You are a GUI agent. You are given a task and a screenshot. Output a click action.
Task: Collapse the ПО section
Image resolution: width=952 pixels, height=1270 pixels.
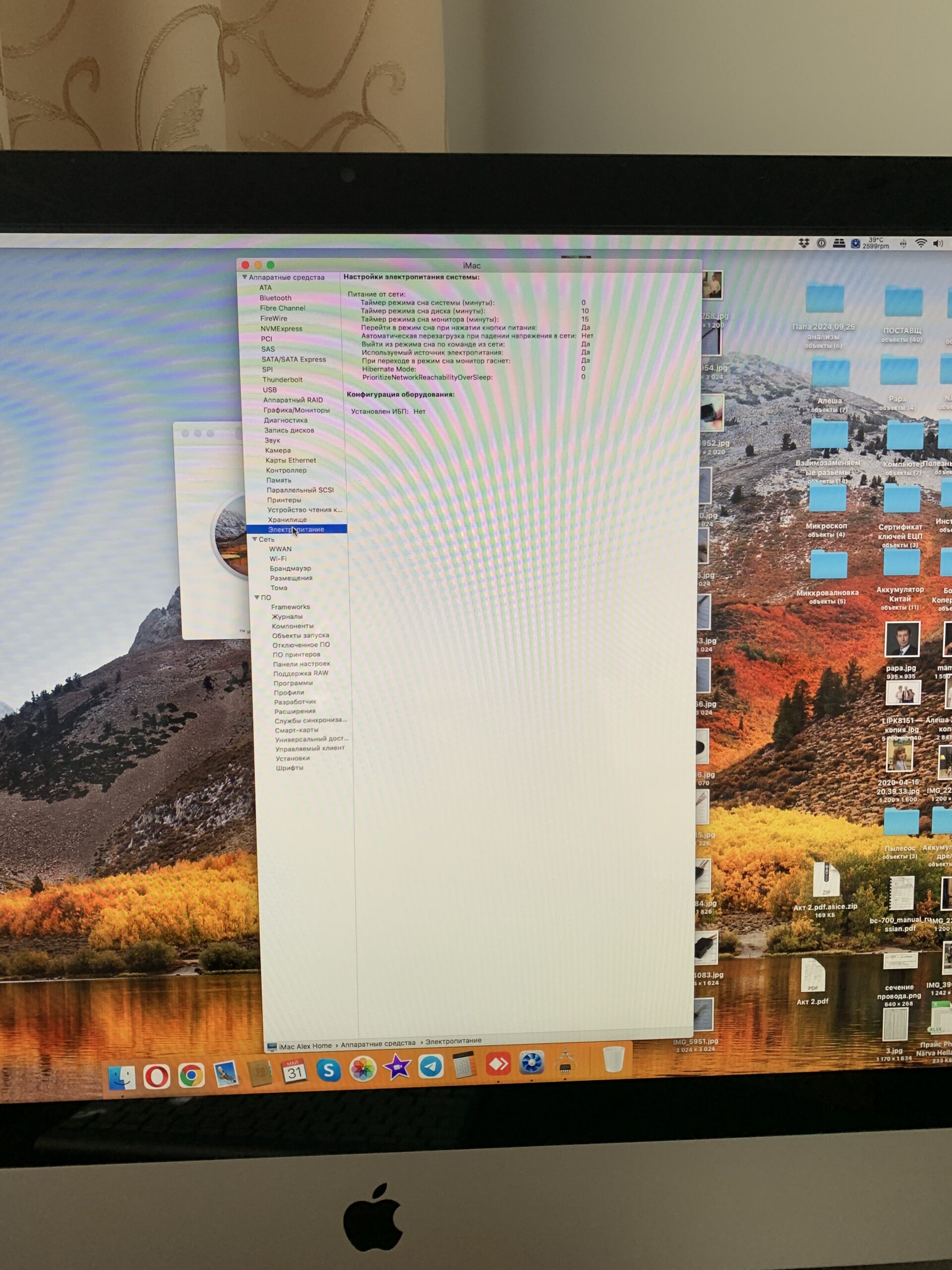tap(257, 597)
